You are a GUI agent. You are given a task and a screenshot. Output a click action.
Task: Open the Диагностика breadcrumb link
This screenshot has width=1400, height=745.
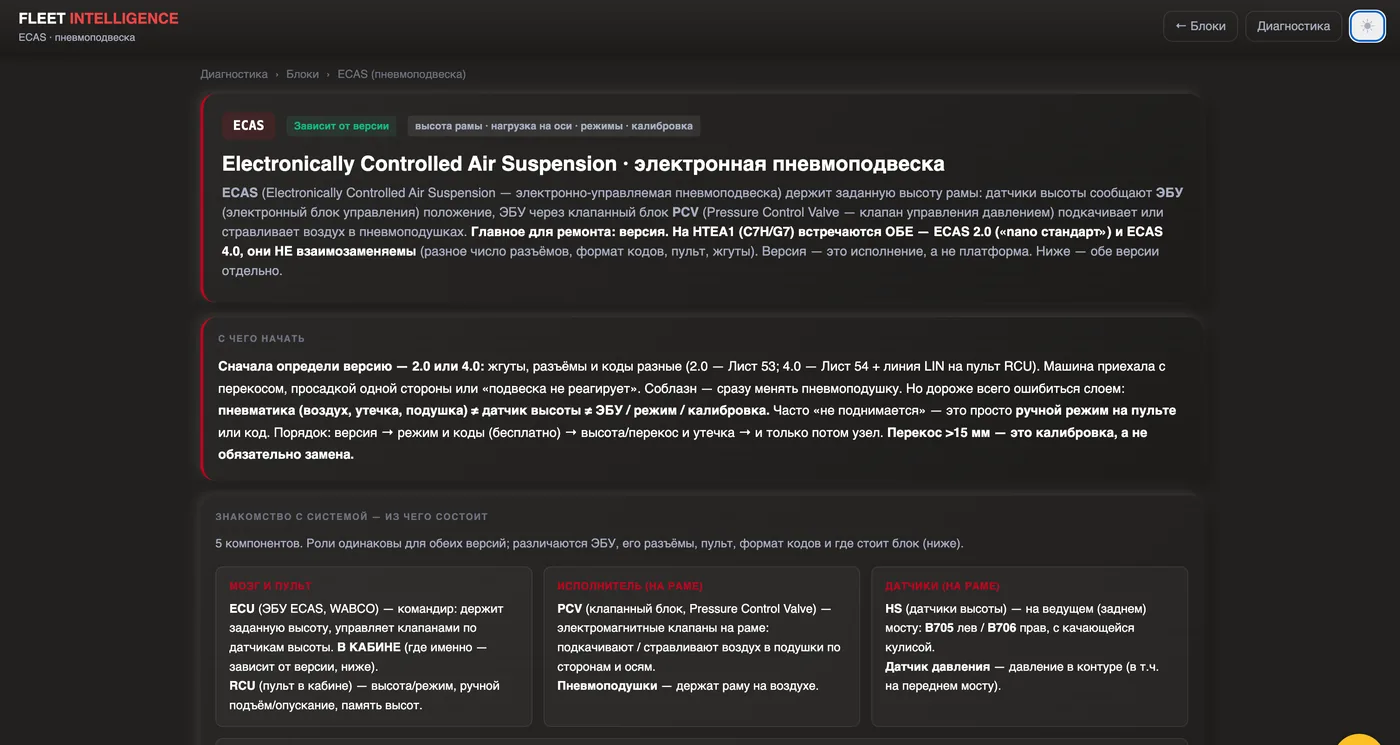coord(234,74)
